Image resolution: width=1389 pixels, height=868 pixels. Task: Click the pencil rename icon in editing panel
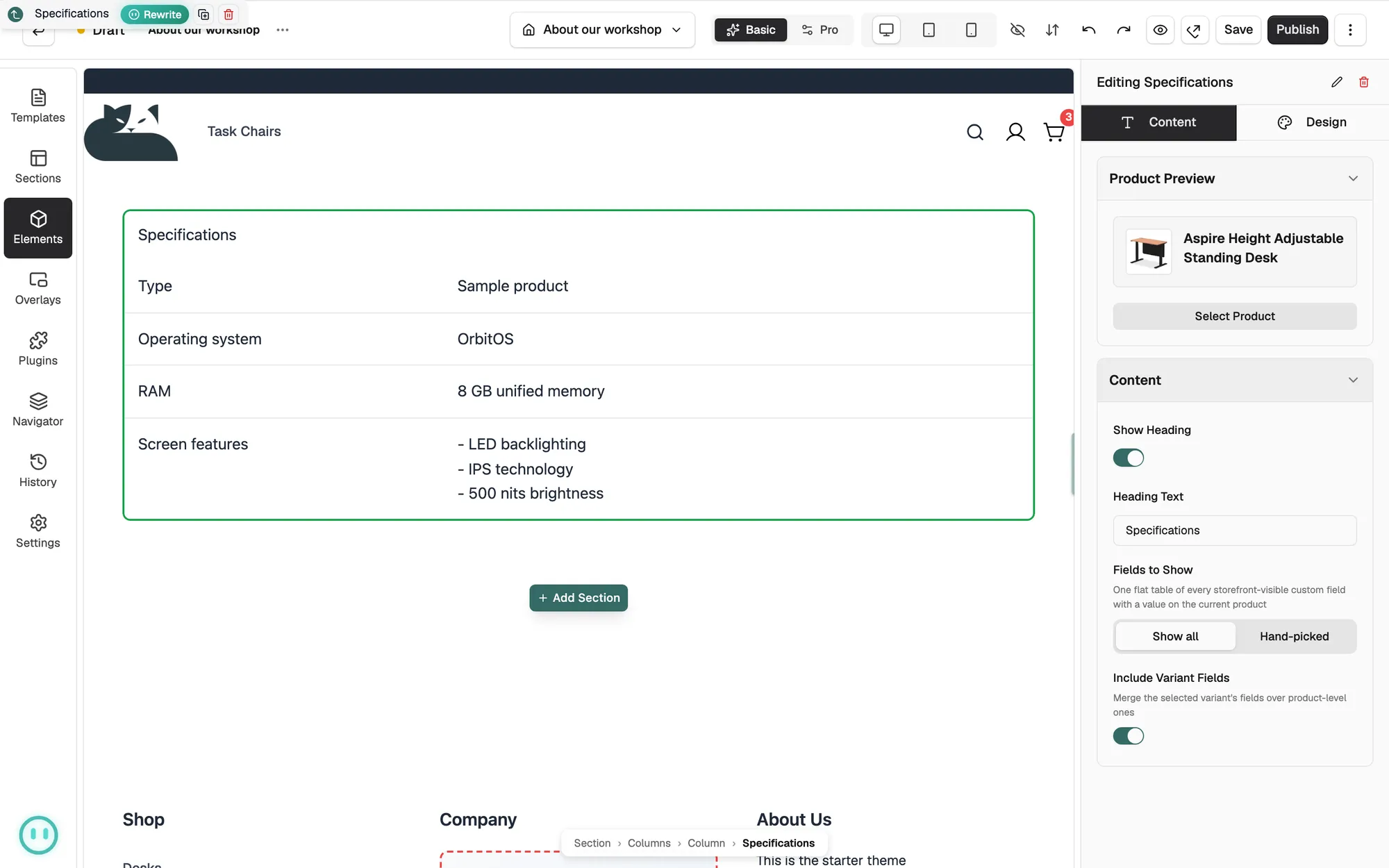[x=1337, y=82]
